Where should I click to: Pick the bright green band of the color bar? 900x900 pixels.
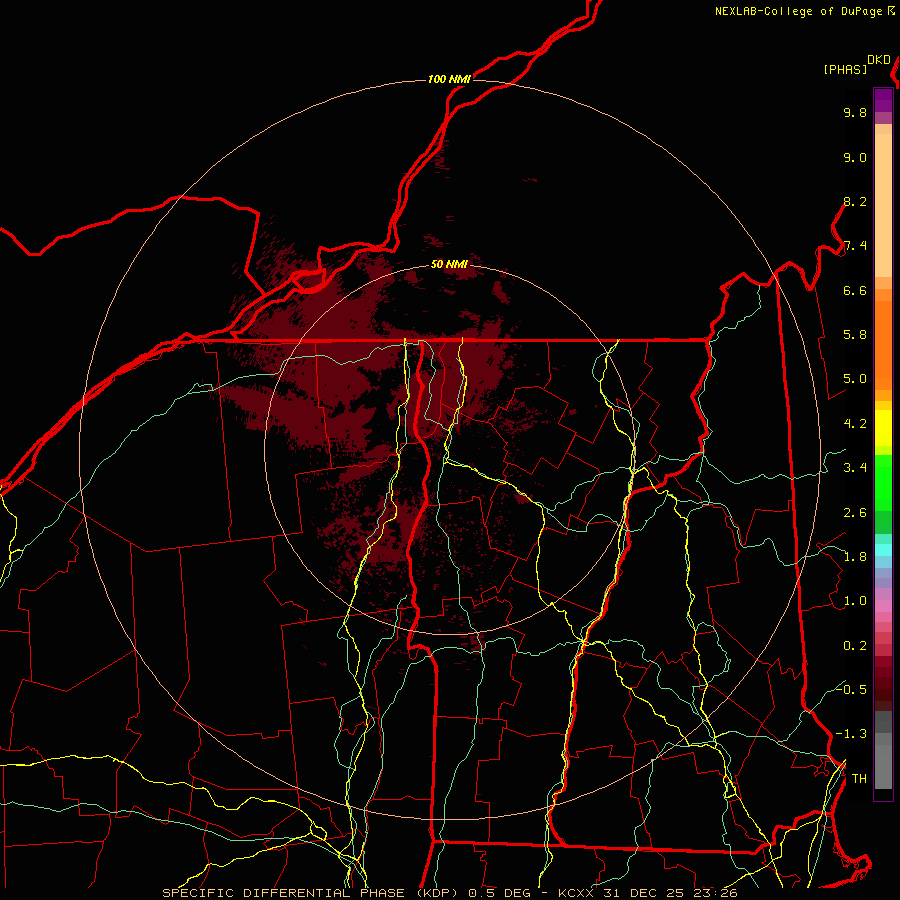[x=883, y=482]
